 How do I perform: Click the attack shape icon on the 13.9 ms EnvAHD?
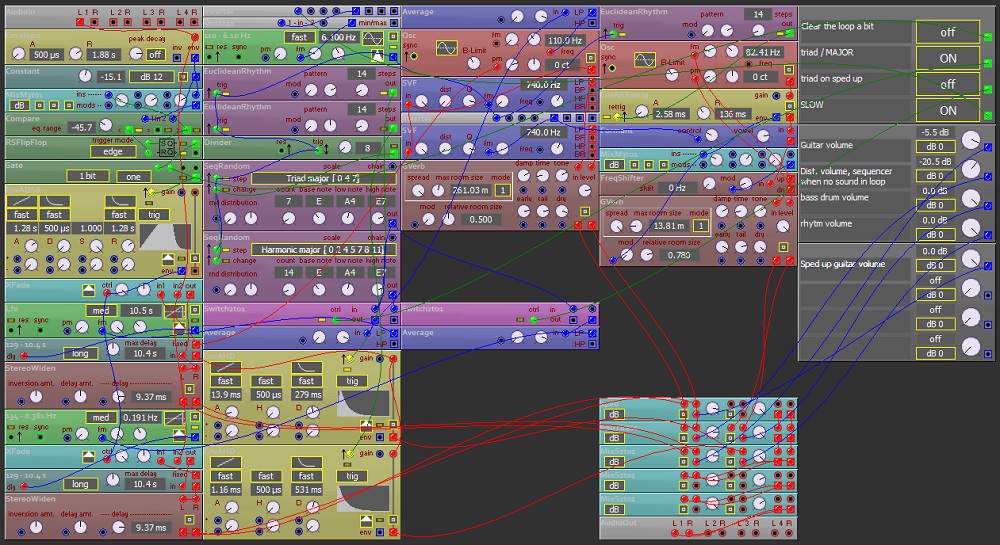pyautogui.click(x=225, y=368)
